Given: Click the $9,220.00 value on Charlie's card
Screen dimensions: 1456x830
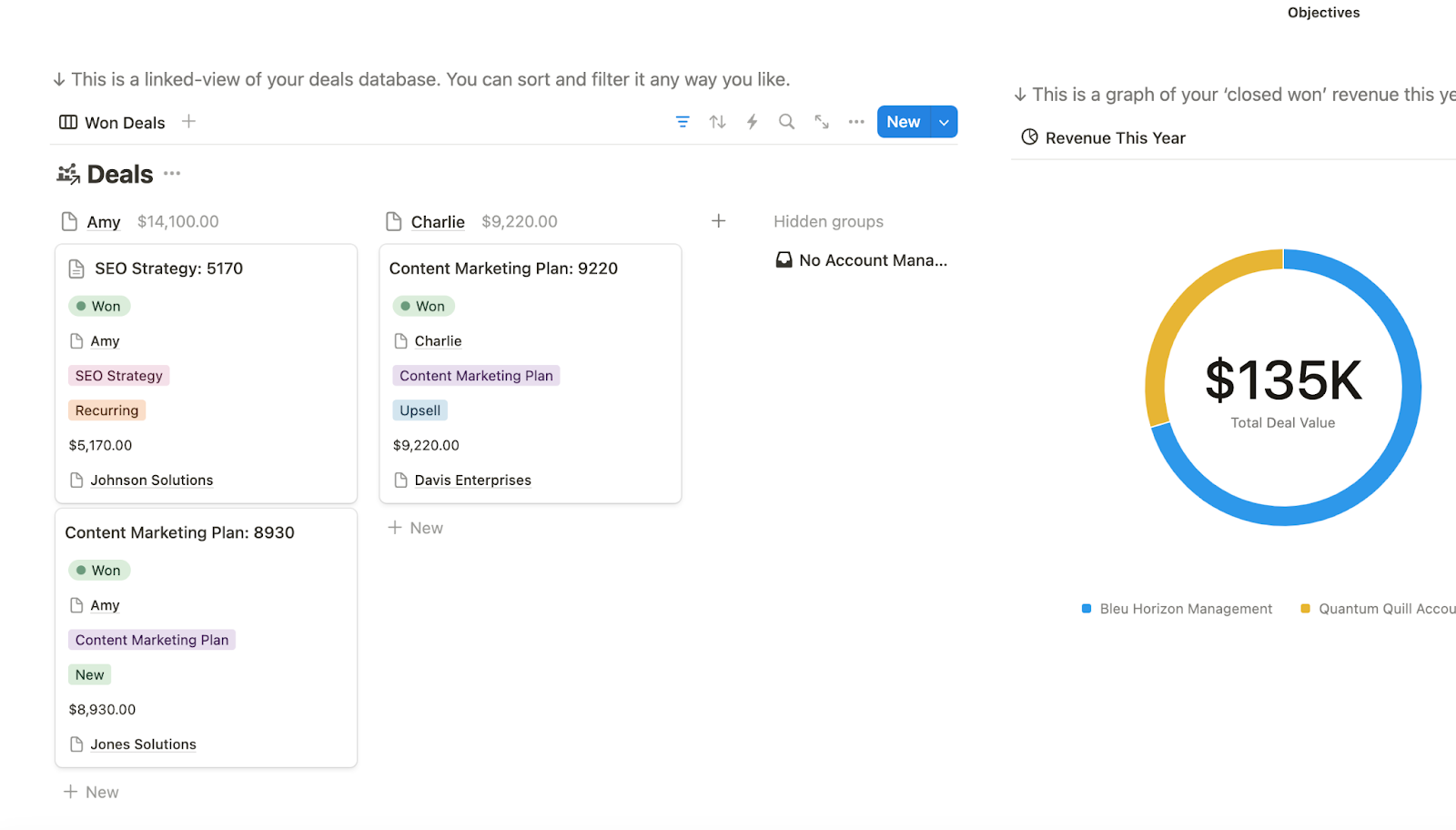Looking at the screenshot, I should coord(426,445).
